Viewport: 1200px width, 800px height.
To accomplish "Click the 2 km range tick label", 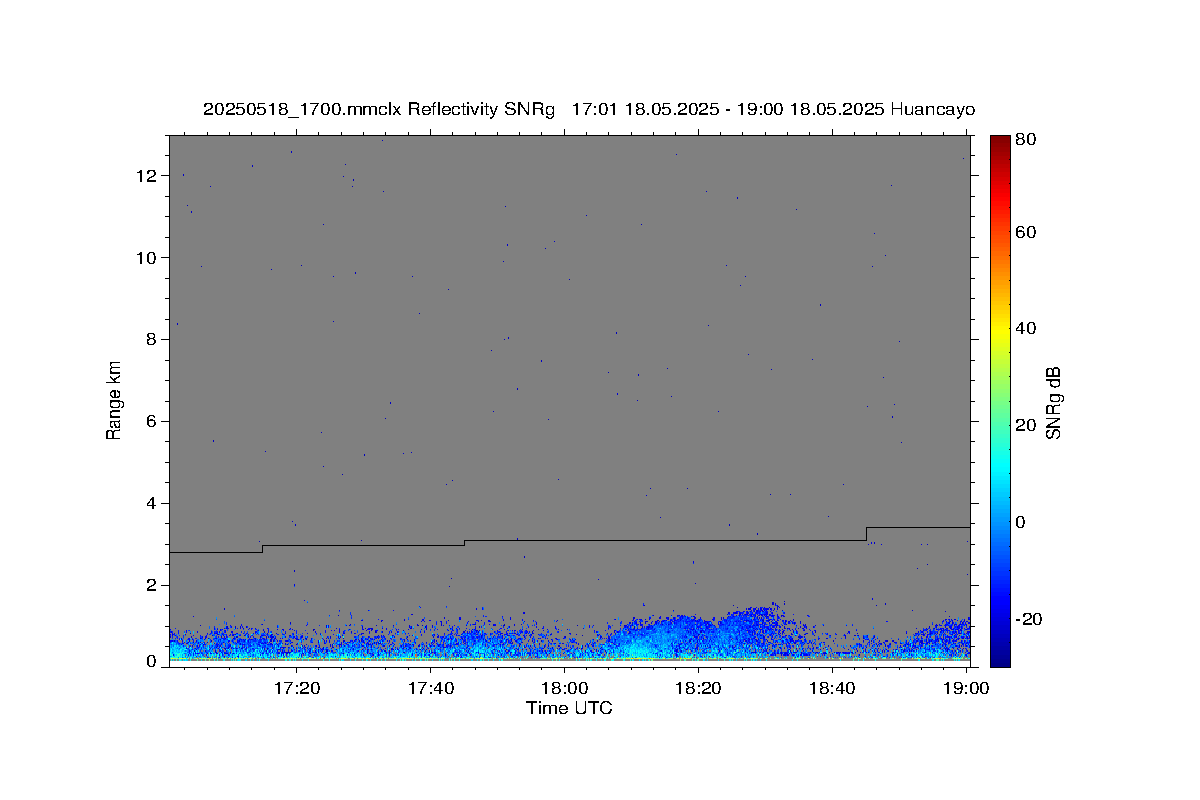I will click(154, 586).
